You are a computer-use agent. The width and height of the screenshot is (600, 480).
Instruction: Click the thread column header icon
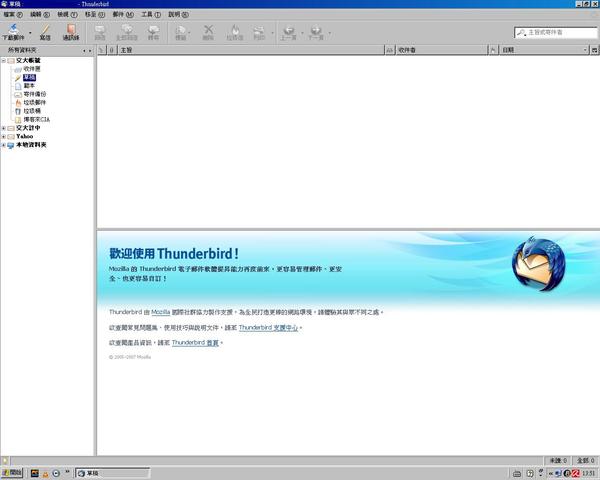click(102, 50)
